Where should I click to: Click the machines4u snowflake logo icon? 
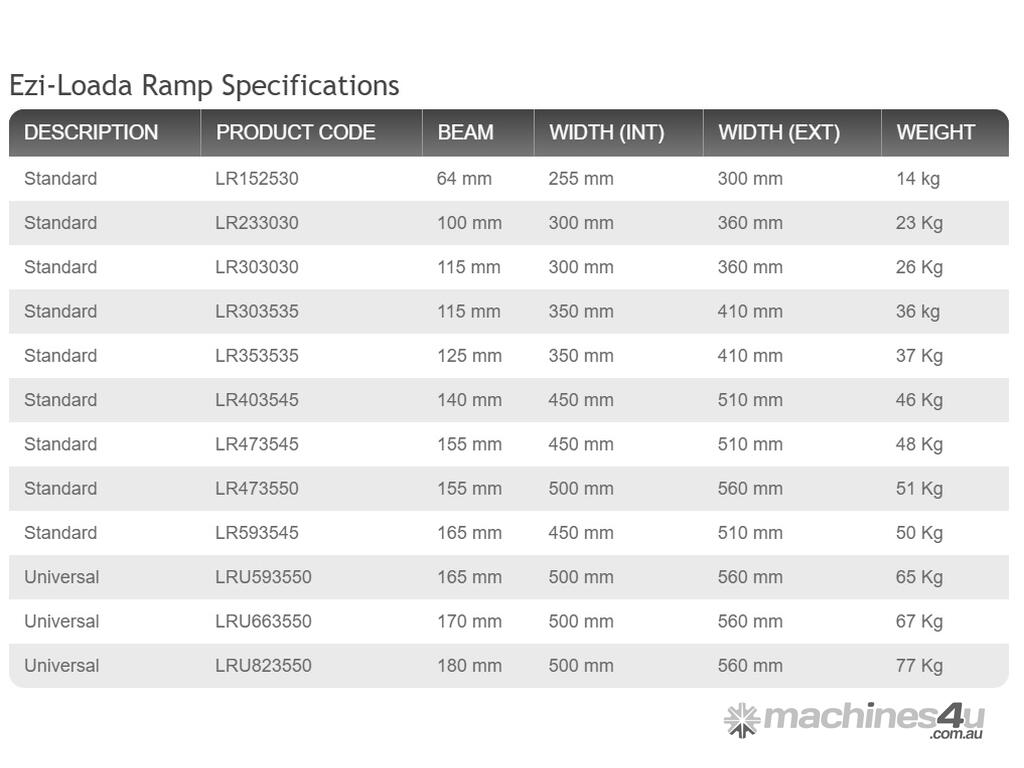click(741, 719)
